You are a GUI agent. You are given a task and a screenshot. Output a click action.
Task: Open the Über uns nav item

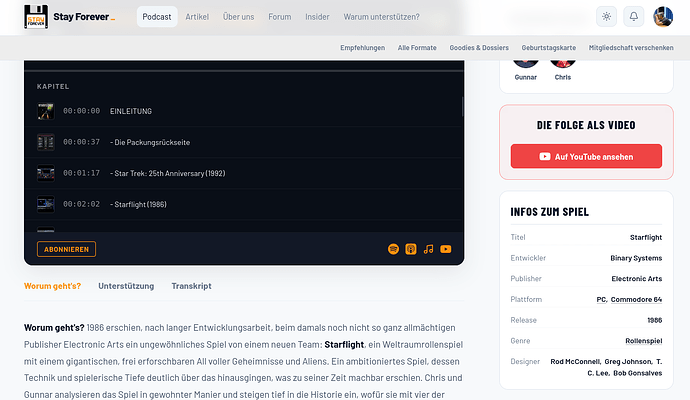[x=239, y=17]
